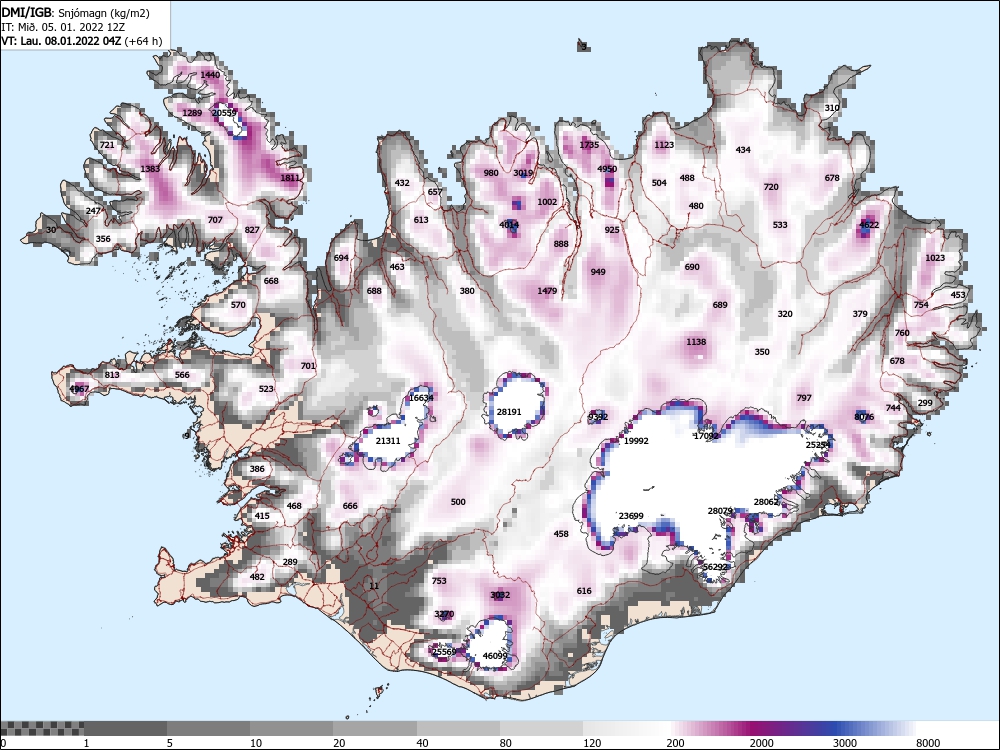
Task: Click the value label 25569
Action: tap(444, 652)
